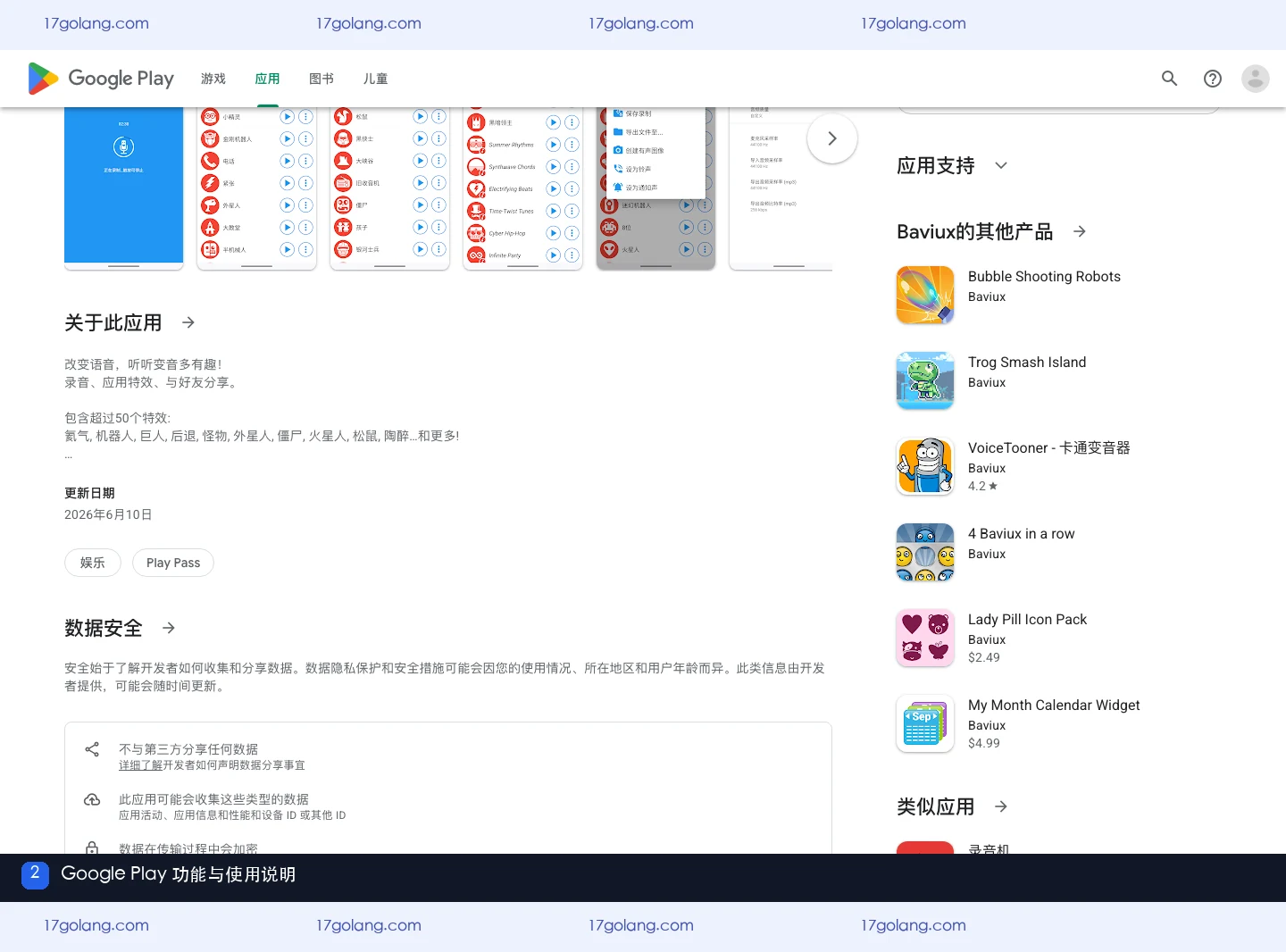Click the arrow beside 关于此应用
1286x952 pixels.
[188, 322]
